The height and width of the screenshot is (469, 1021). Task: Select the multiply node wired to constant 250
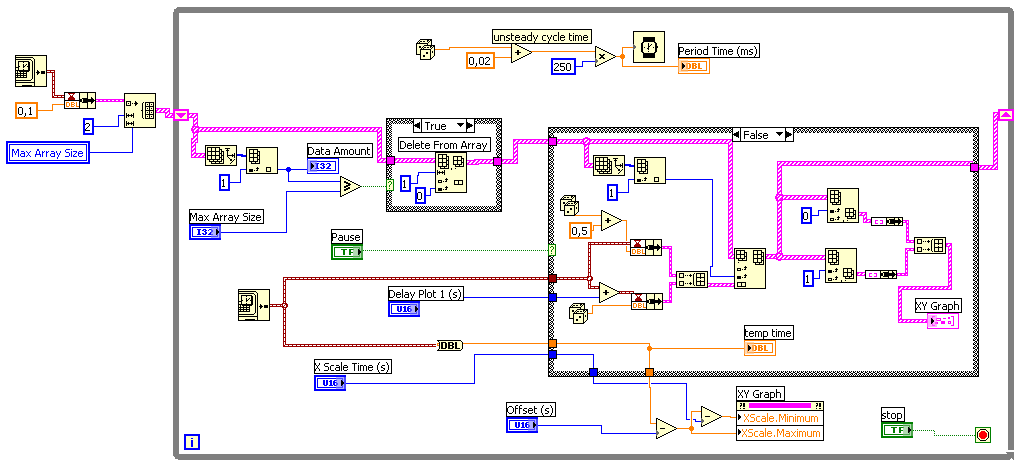605,57
